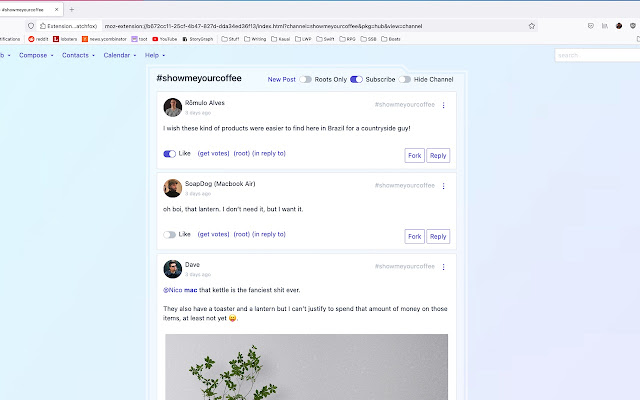This screenshot has height=400, width=640.
Task: Open the StoryGraph bookmark
Action: (198, 39)
